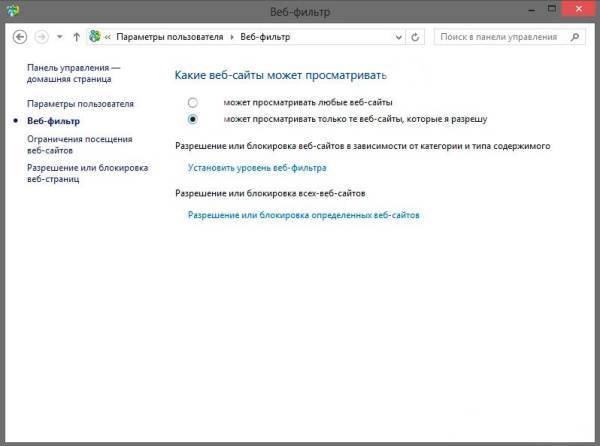Open 'Разрешение или блокировка определенных веб-сайтов' link

point(304,215)
